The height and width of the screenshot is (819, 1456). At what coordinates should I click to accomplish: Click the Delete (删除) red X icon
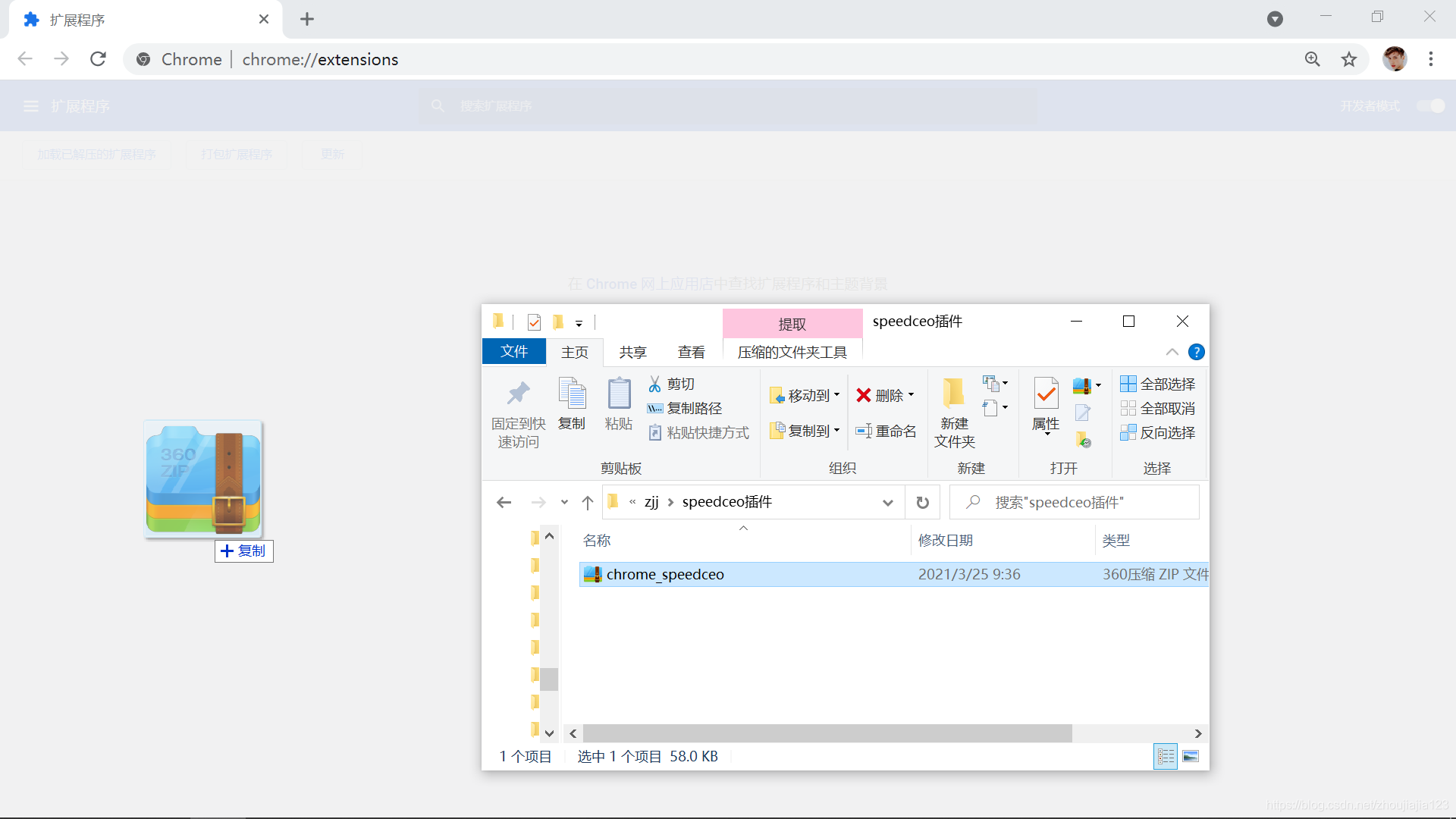click(864, 395)
